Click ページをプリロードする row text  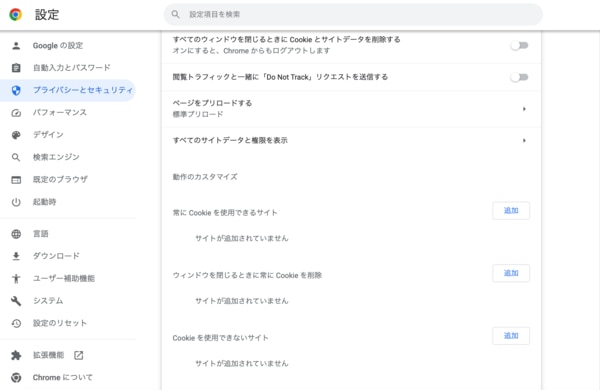tap(212, 103)
